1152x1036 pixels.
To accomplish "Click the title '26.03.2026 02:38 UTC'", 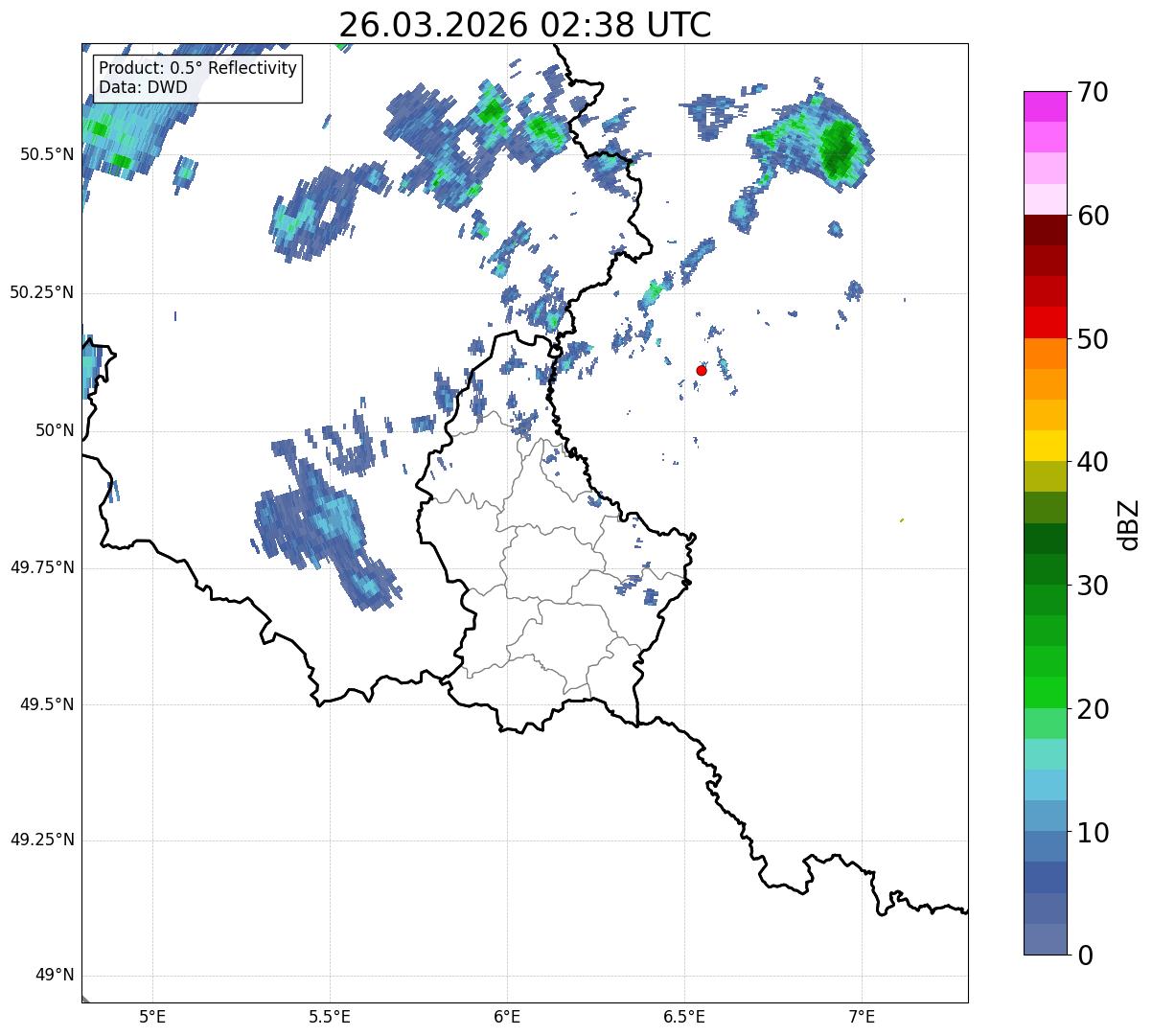I will 525,25.
